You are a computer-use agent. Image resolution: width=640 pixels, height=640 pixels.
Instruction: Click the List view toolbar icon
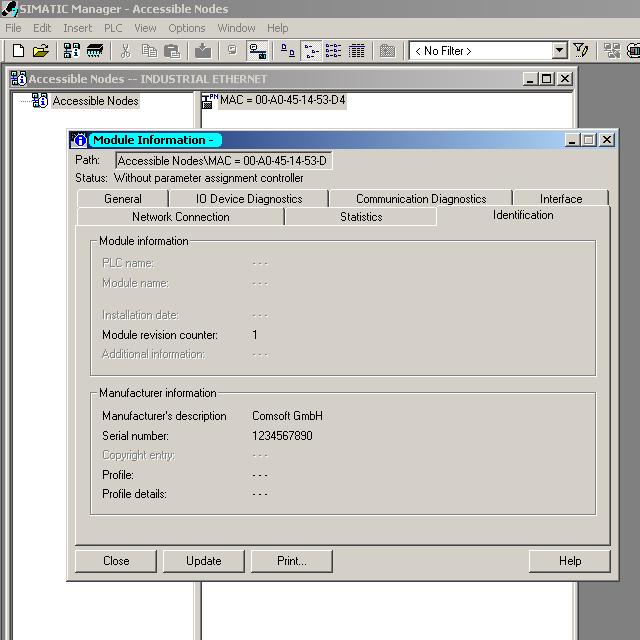pyautogui.click(x=333, y=51)
